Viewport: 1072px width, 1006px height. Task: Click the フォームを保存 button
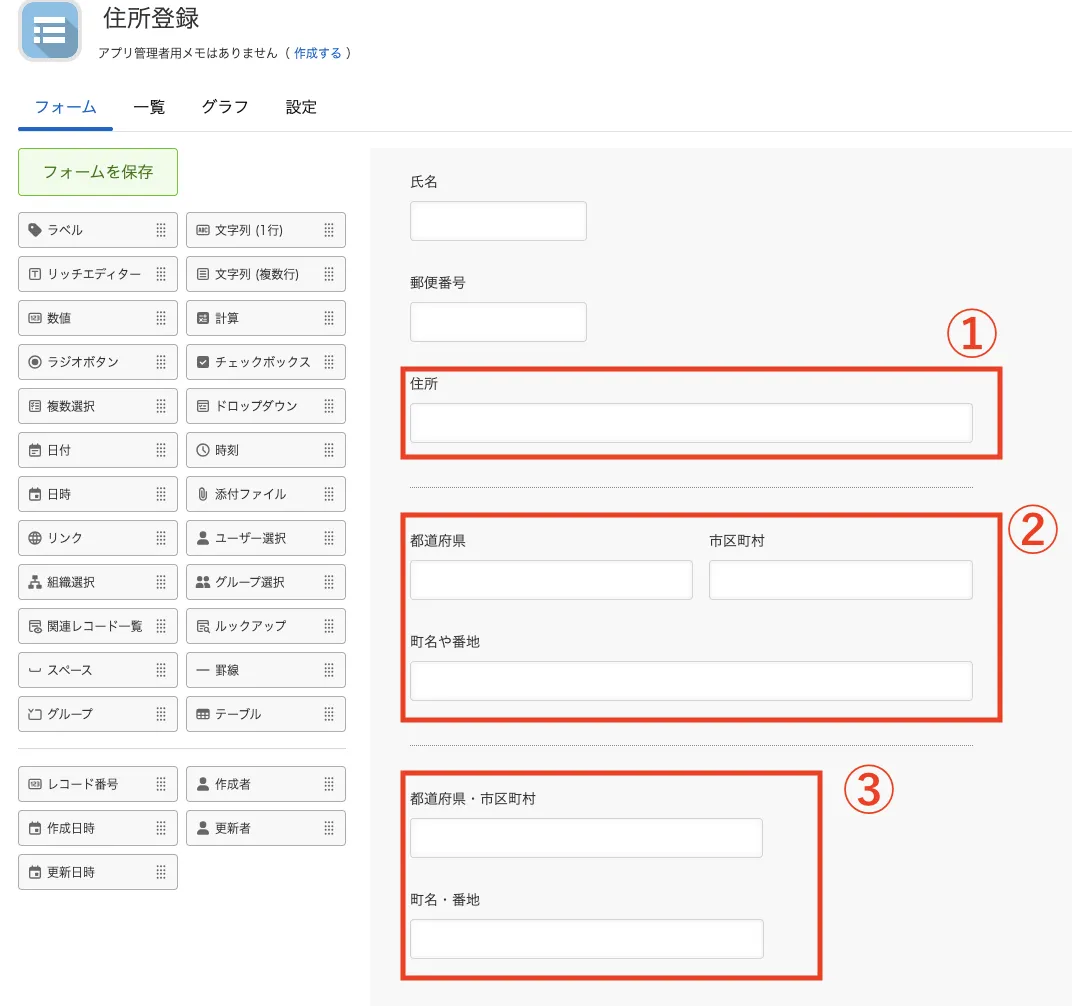click(x=98, y=172)
